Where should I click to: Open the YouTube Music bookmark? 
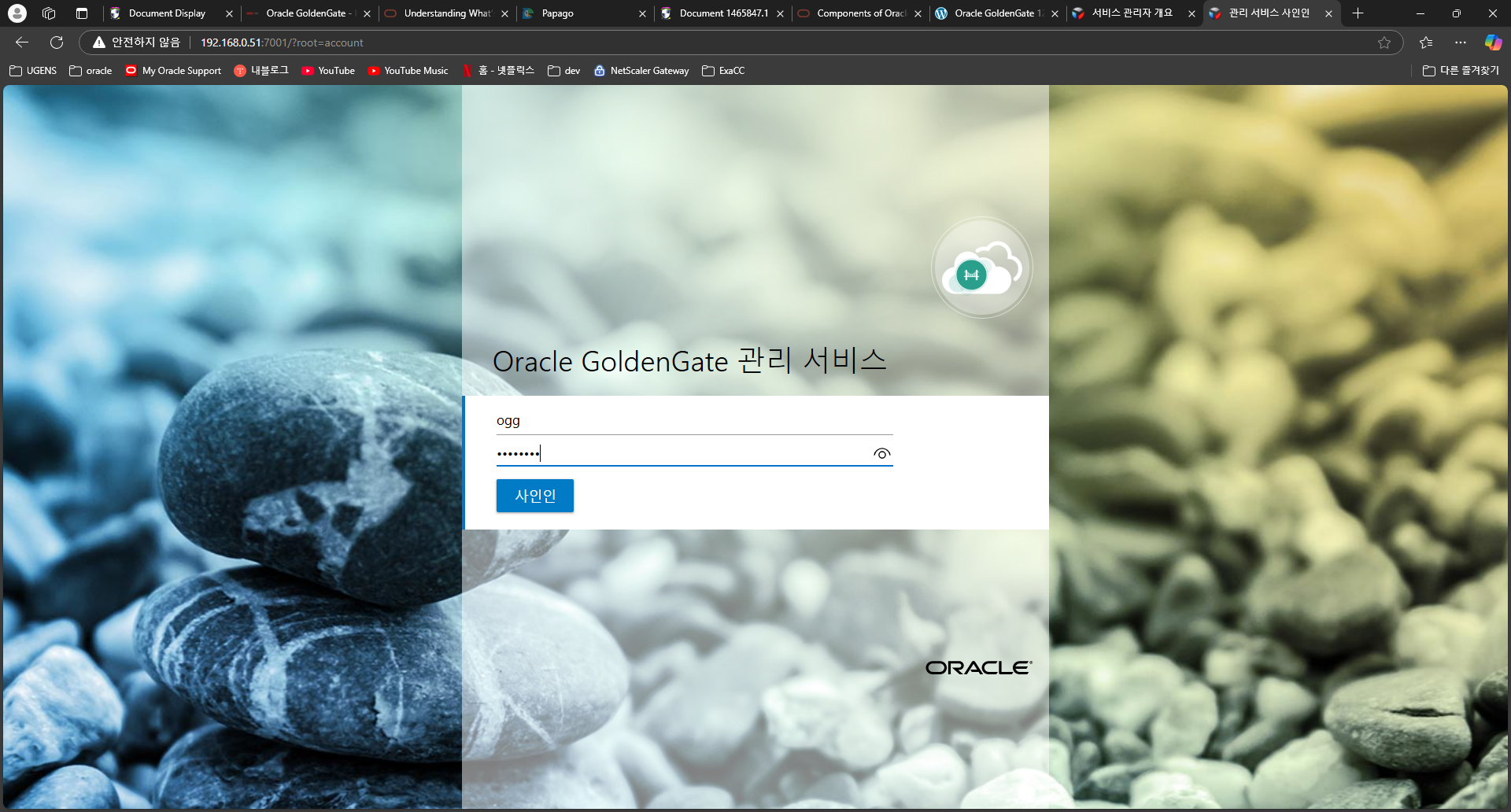point(408,71)
